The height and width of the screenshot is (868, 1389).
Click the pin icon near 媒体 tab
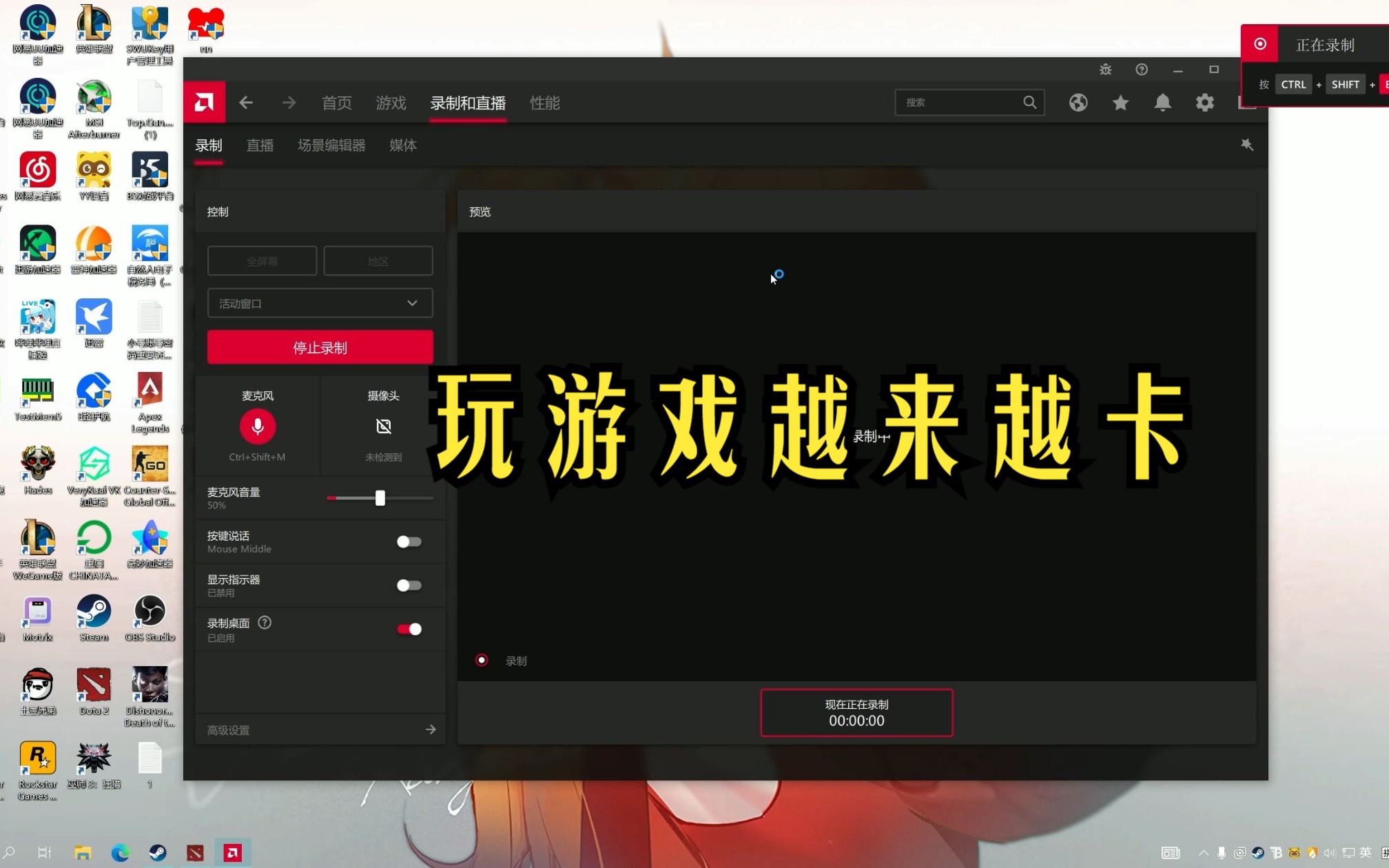click(x=1247, y=145)
